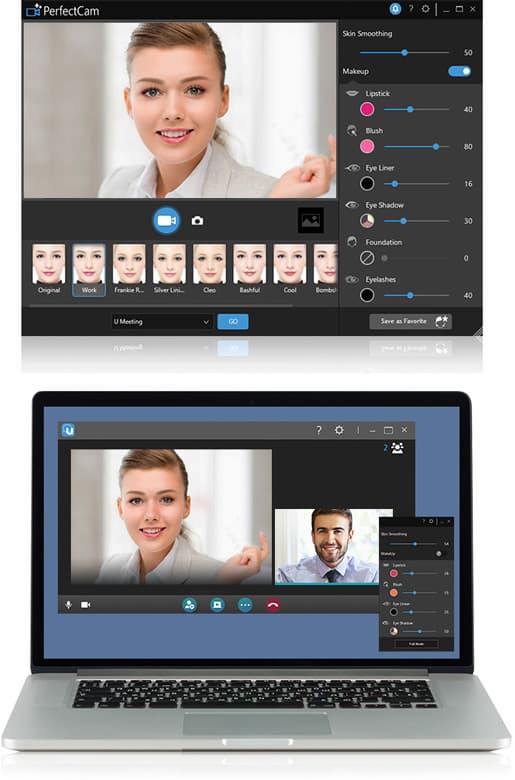The height and width of the screenshot is (780, 515).
Task: Click the Blush pink color swatch
Action: (x=367, y=146)
